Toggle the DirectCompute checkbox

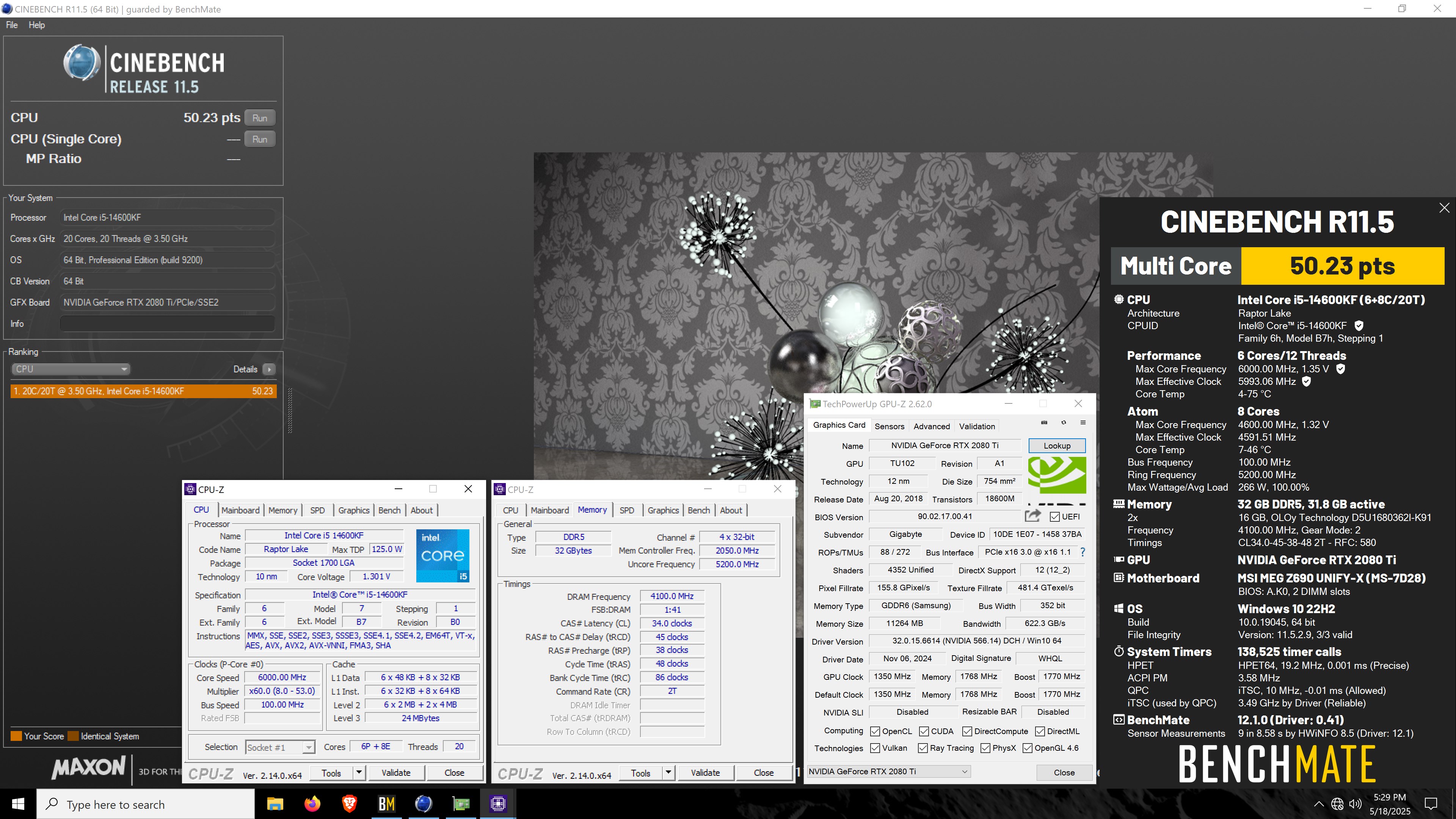[x=967, y=731]
